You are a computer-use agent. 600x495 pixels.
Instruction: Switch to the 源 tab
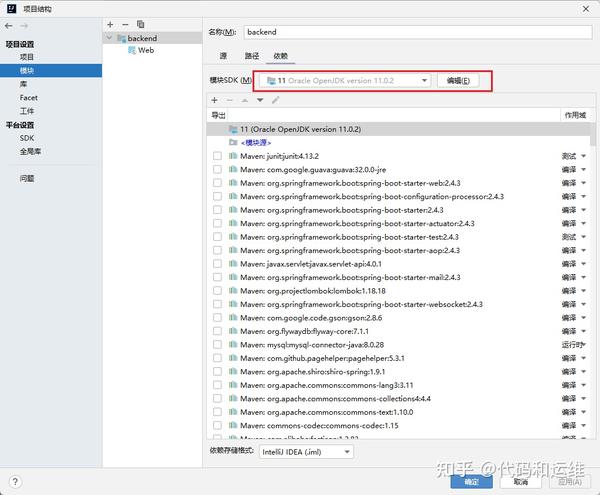223,56
